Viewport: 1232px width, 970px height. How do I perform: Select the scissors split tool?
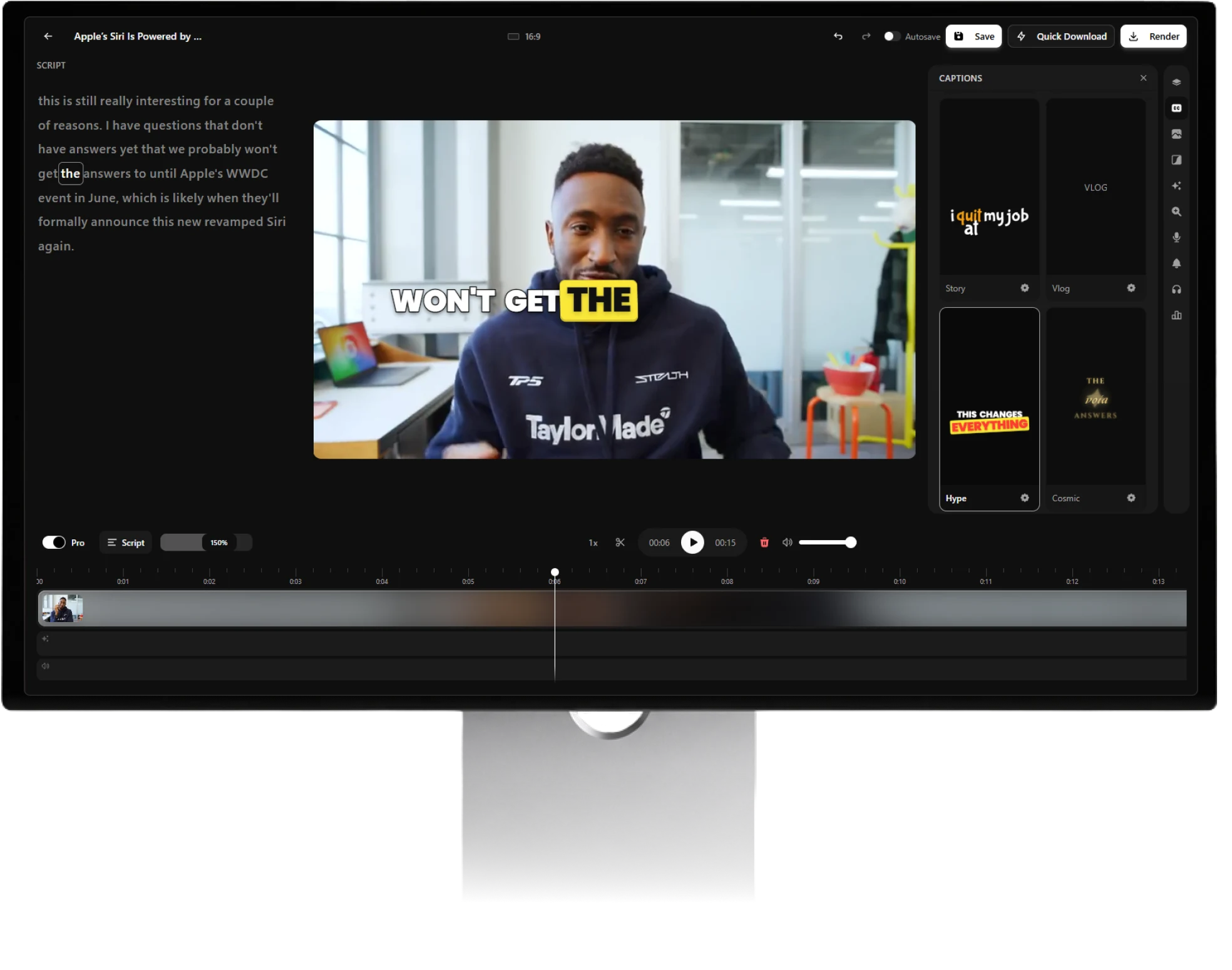(x=620, y=543)
